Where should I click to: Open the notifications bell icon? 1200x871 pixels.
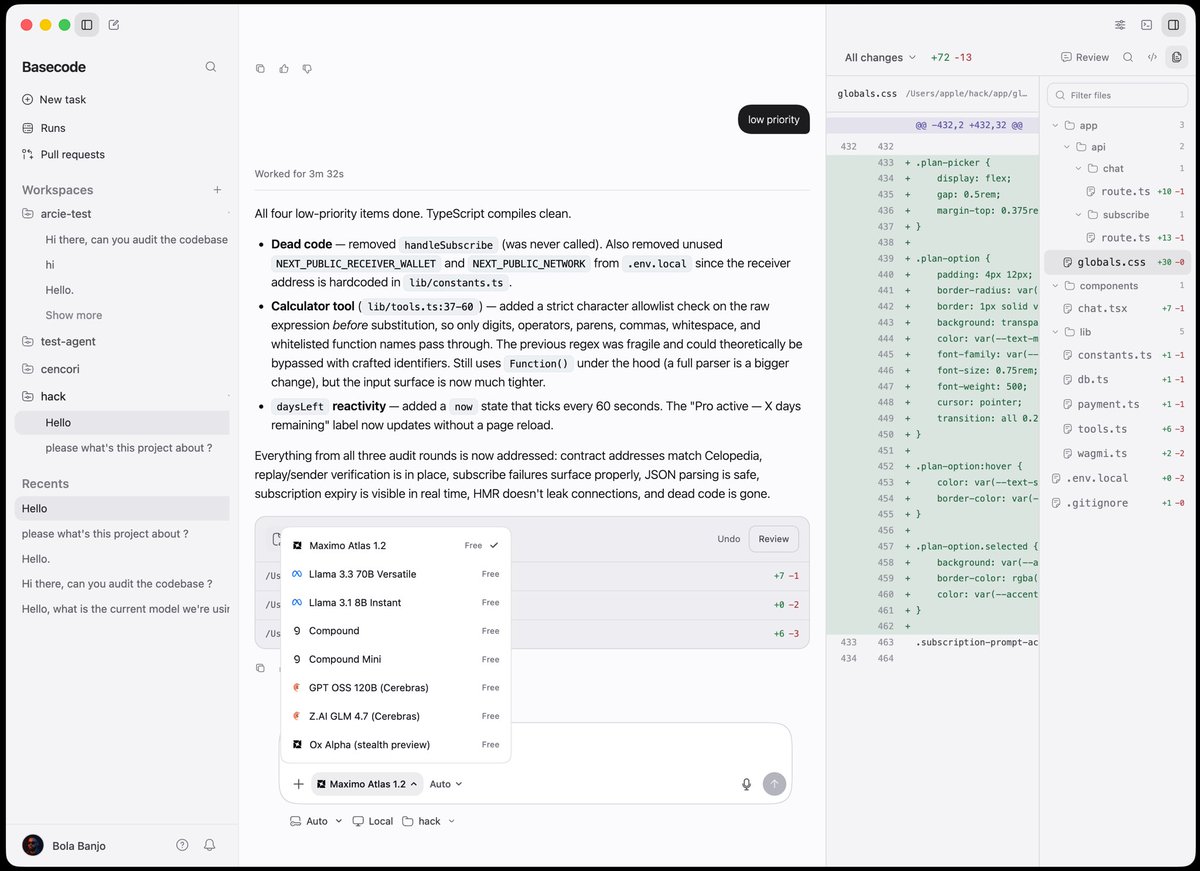click(x=210, y=845)
